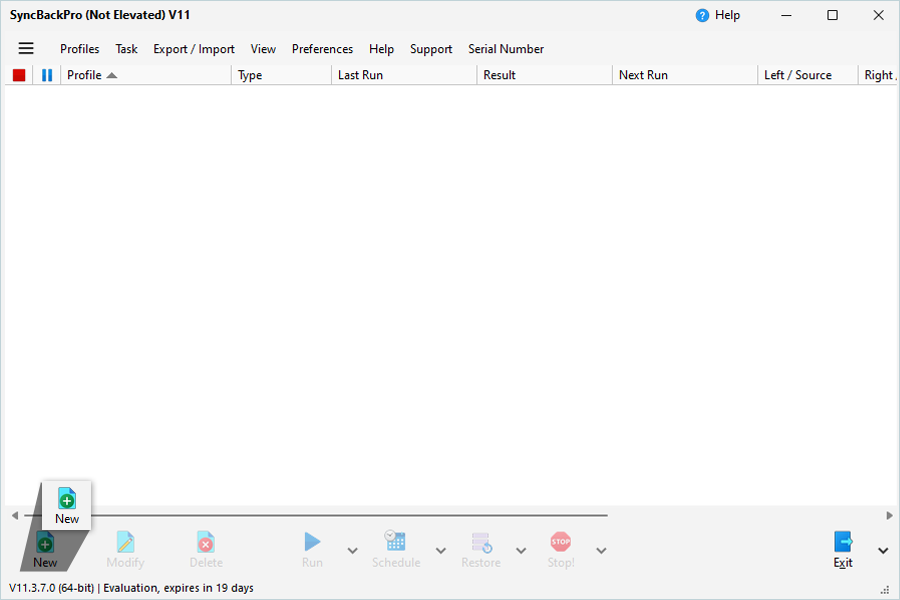Screen dimensions: 900x600
Task: Click the horizontal scrollbar left arrow
Action: tap(15, 516)
